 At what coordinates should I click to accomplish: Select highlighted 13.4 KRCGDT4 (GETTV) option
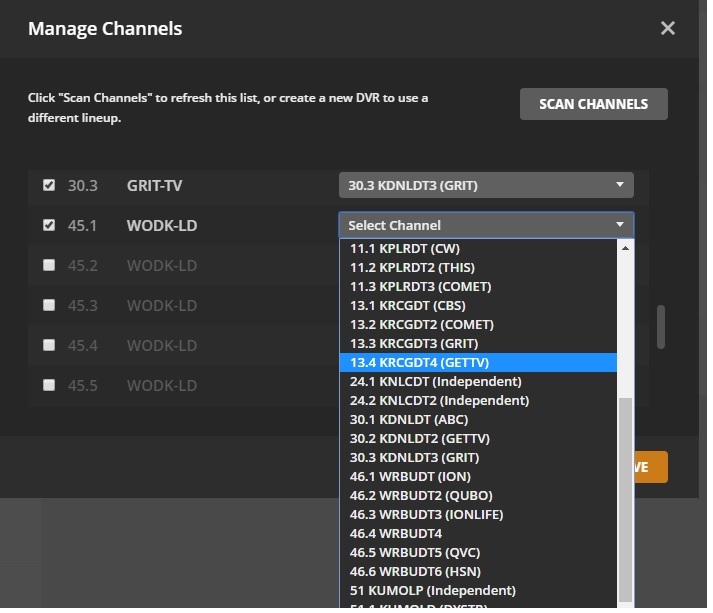478,362
